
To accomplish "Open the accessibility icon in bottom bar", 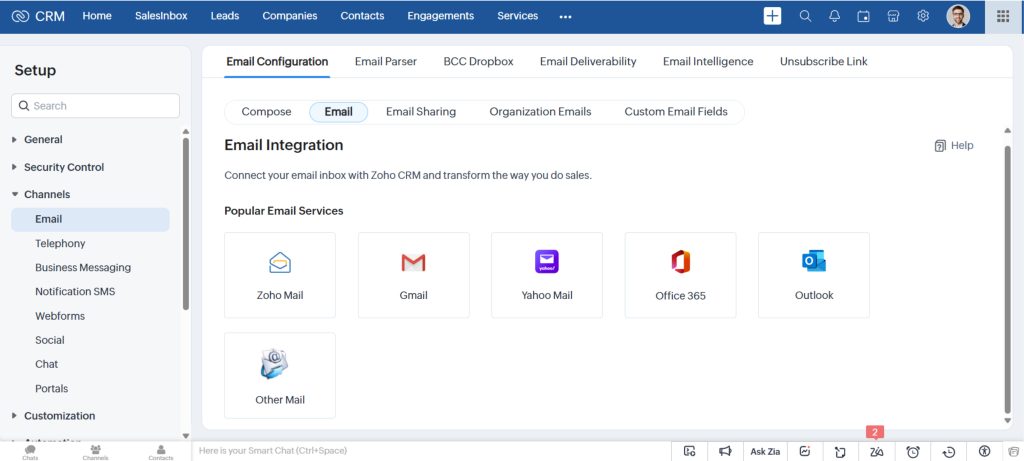I will (985, 451).
